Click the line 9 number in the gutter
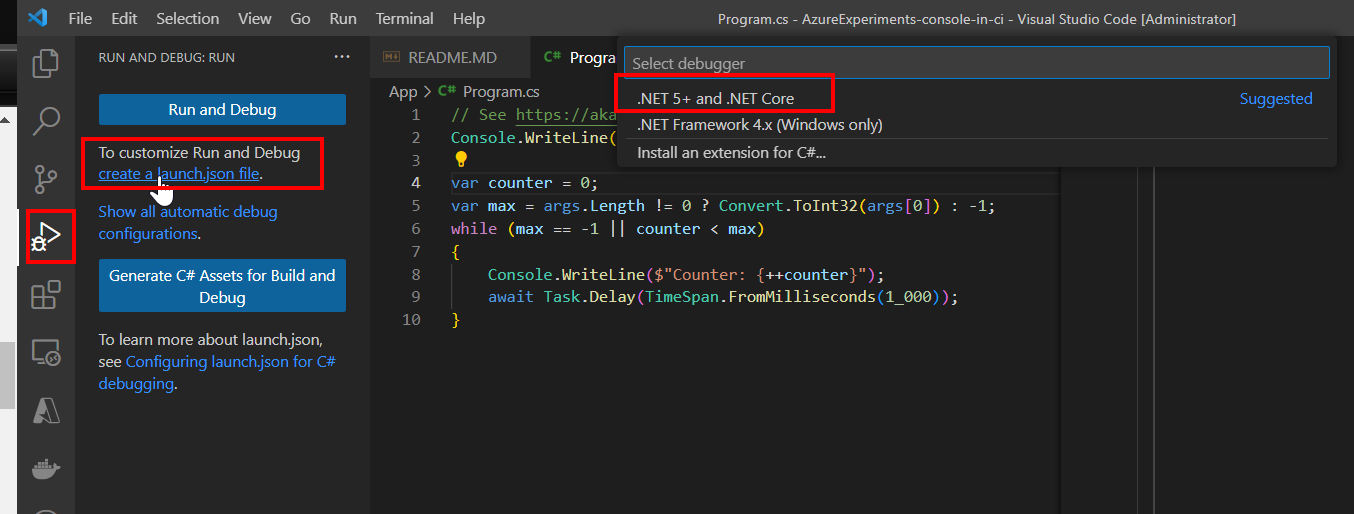Image resolution: width=1354 pixels, height=514 pixels. [x=415, y=297]
